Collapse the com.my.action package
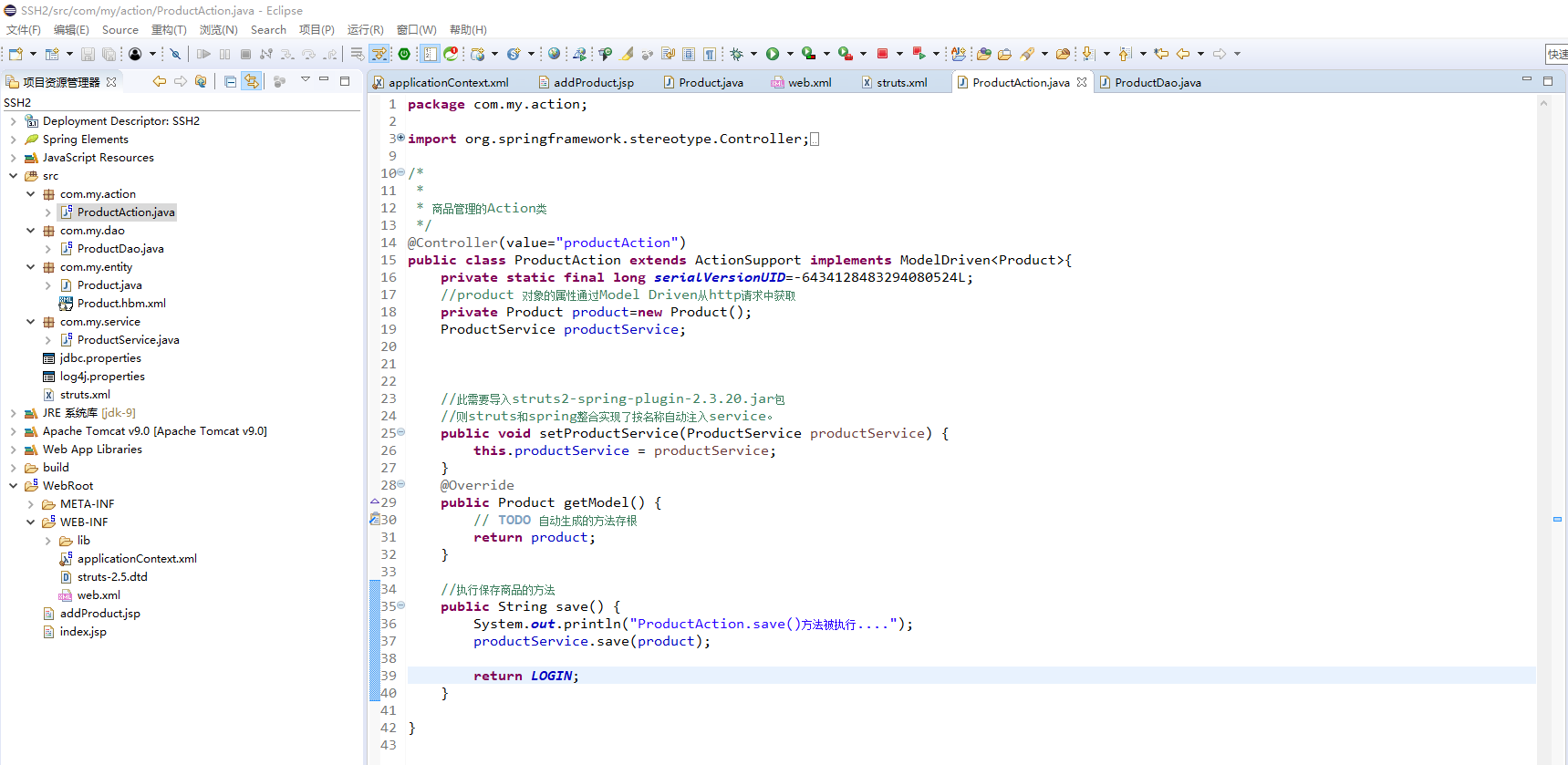This screenshot has height=765, width=1568. click(x=30, y=194)
